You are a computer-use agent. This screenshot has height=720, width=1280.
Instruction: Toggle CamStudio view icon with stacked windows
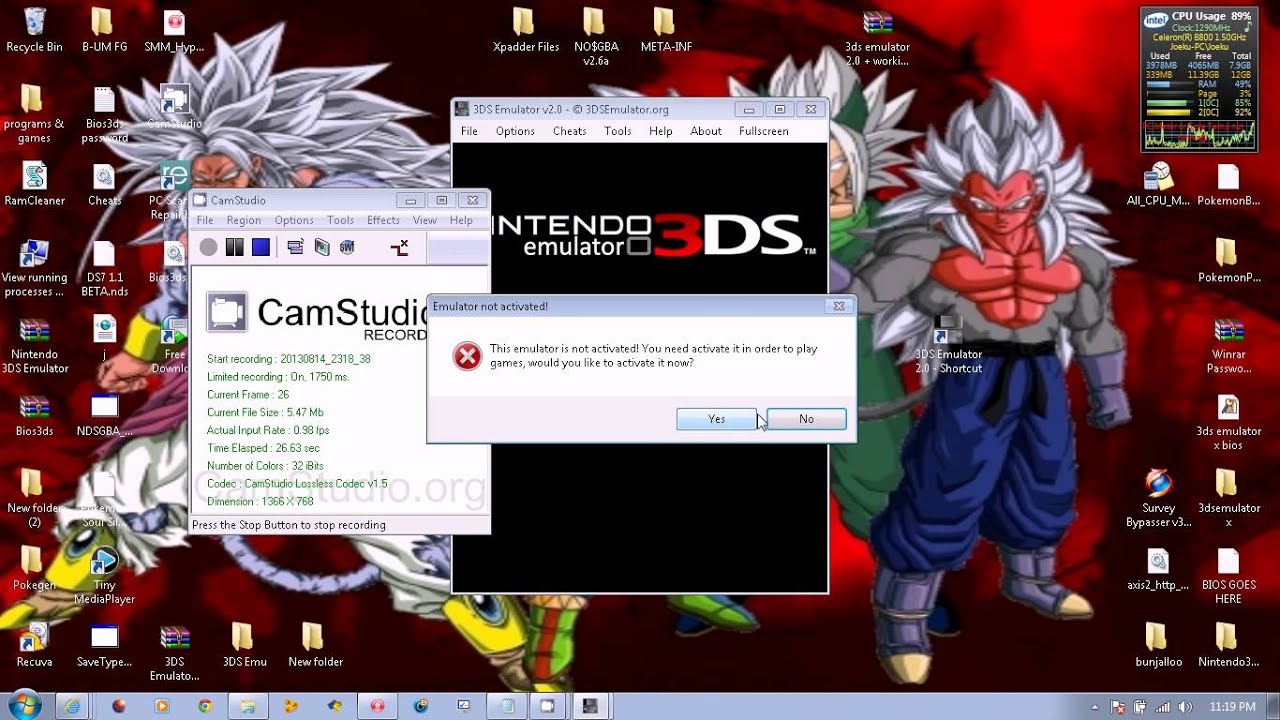click(x=295, y=247)
